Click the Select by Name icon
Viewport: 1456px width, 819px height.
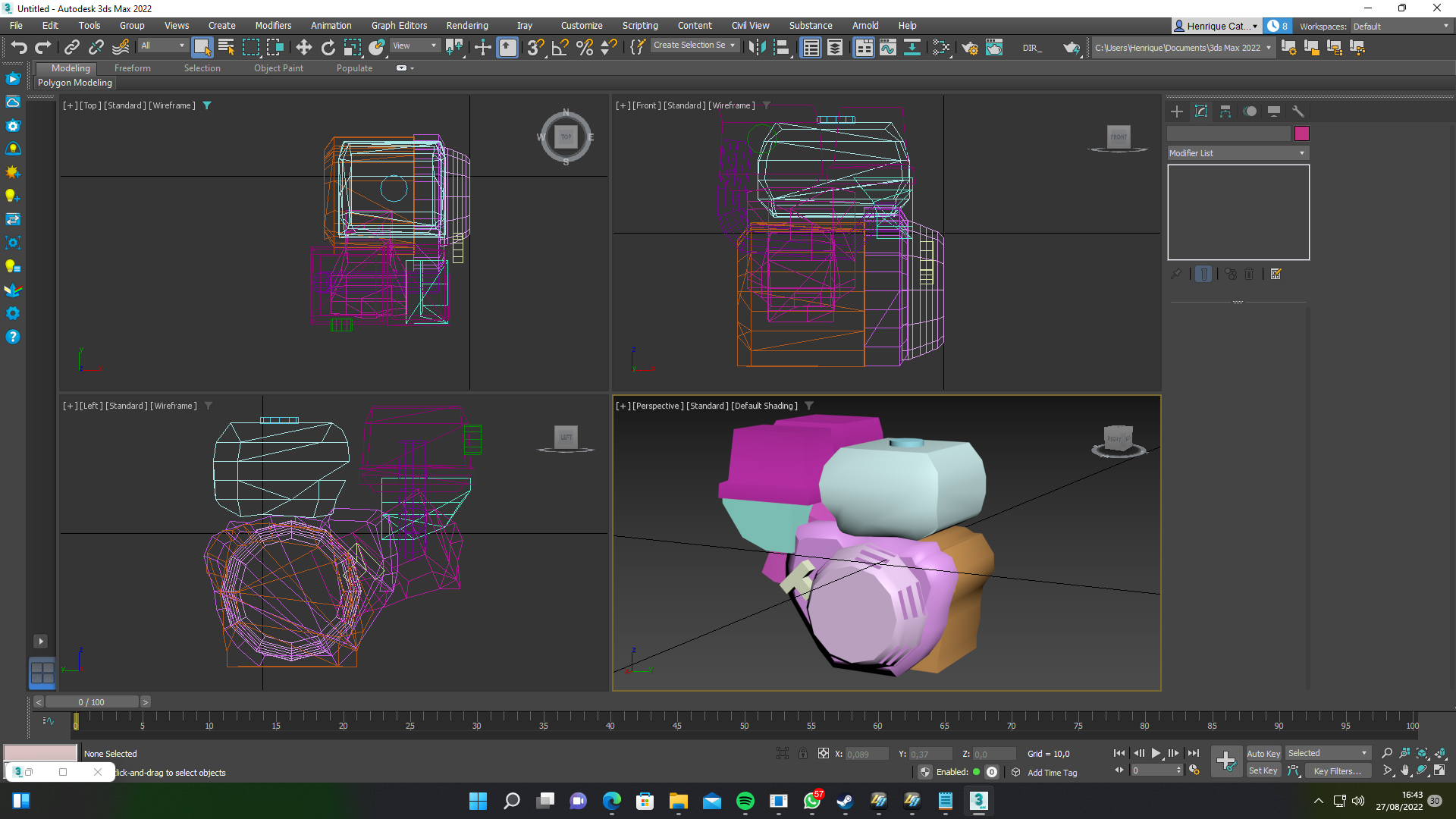pos(226,47)
